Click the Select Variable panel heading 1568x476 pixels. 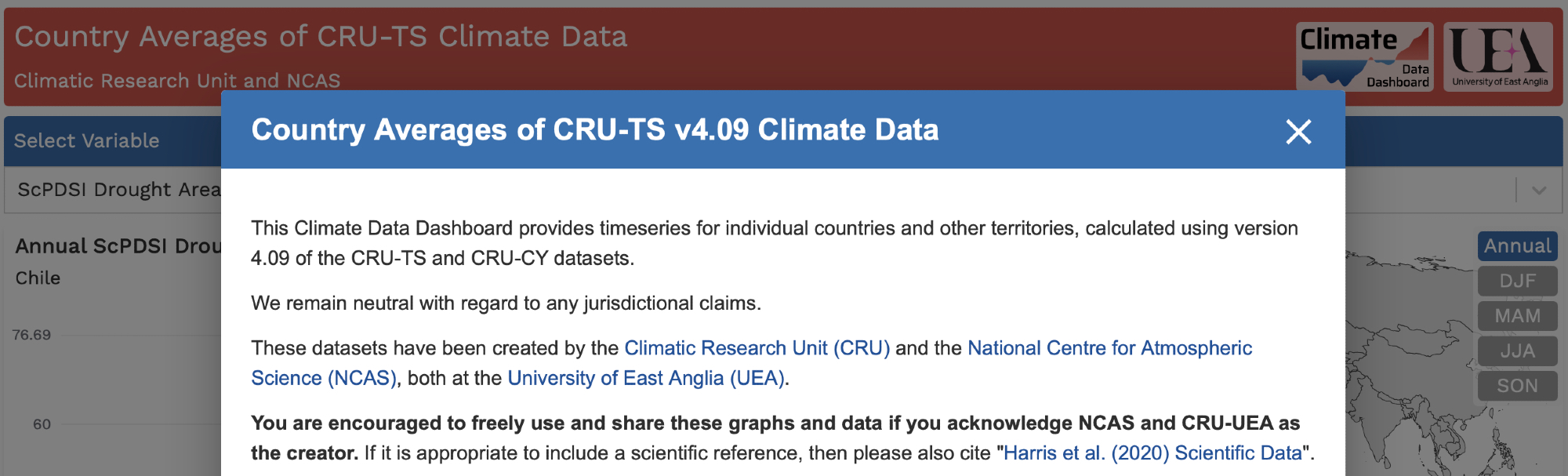(87, 141)
